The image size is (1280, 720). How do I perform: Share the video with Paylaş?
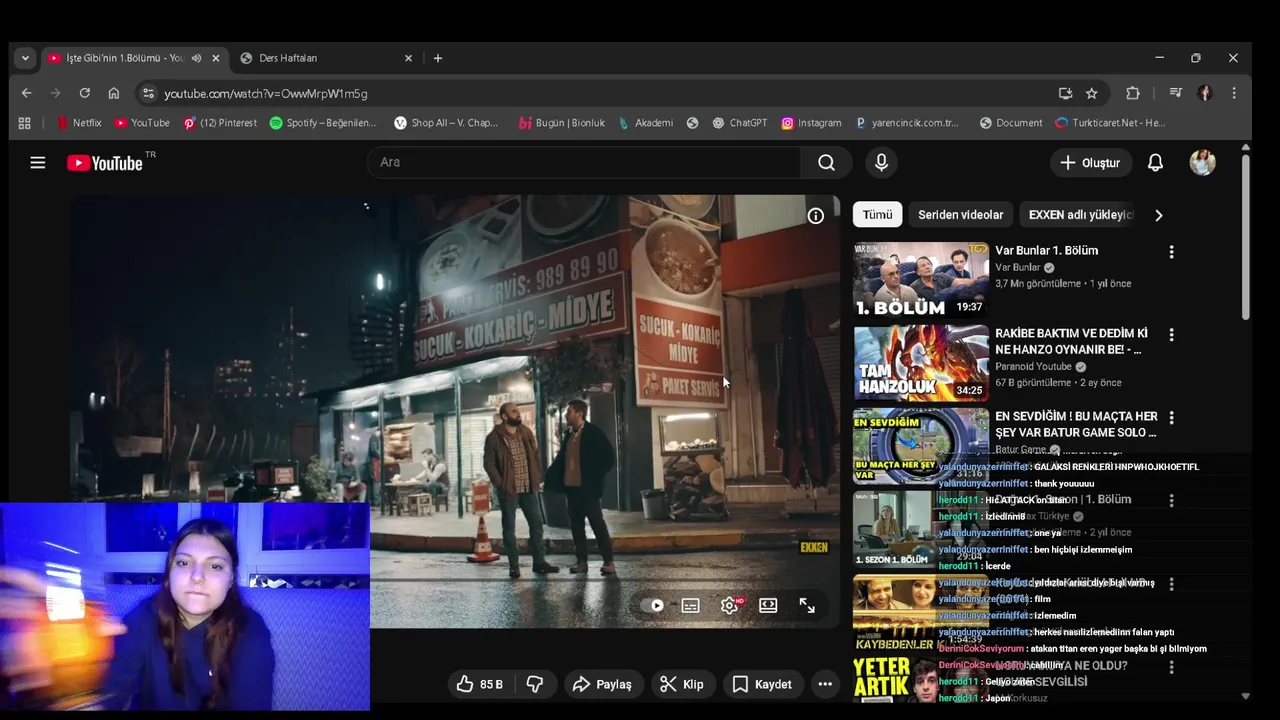pyautogui.click(x=602, y=684)
